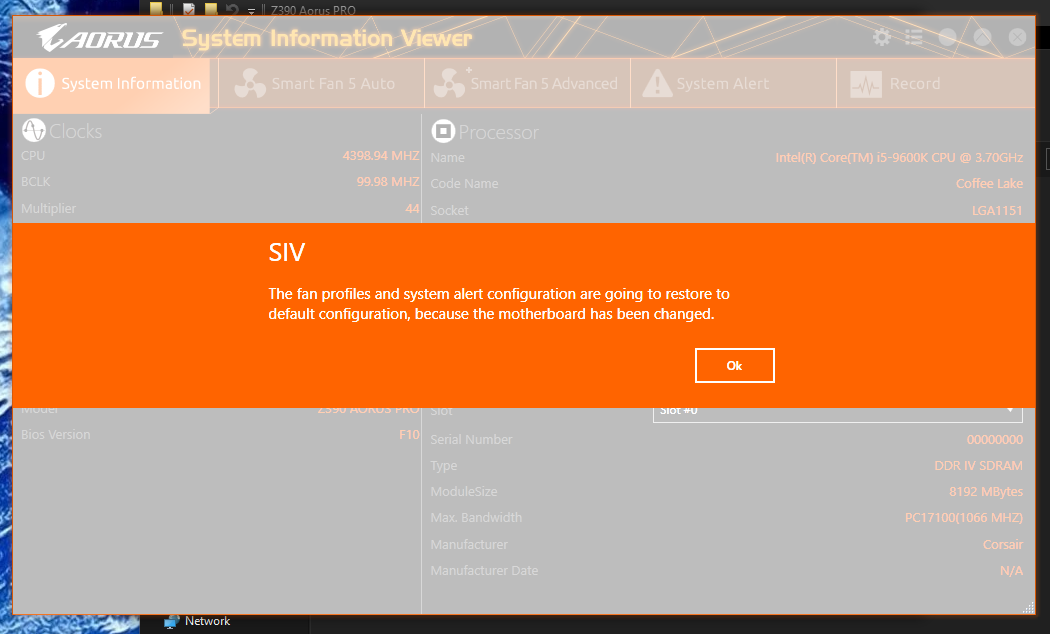The width and height of the screenshot is (1050, 634).
Task: Click memory Manufacturer value Corsair
Action: 1002,544
